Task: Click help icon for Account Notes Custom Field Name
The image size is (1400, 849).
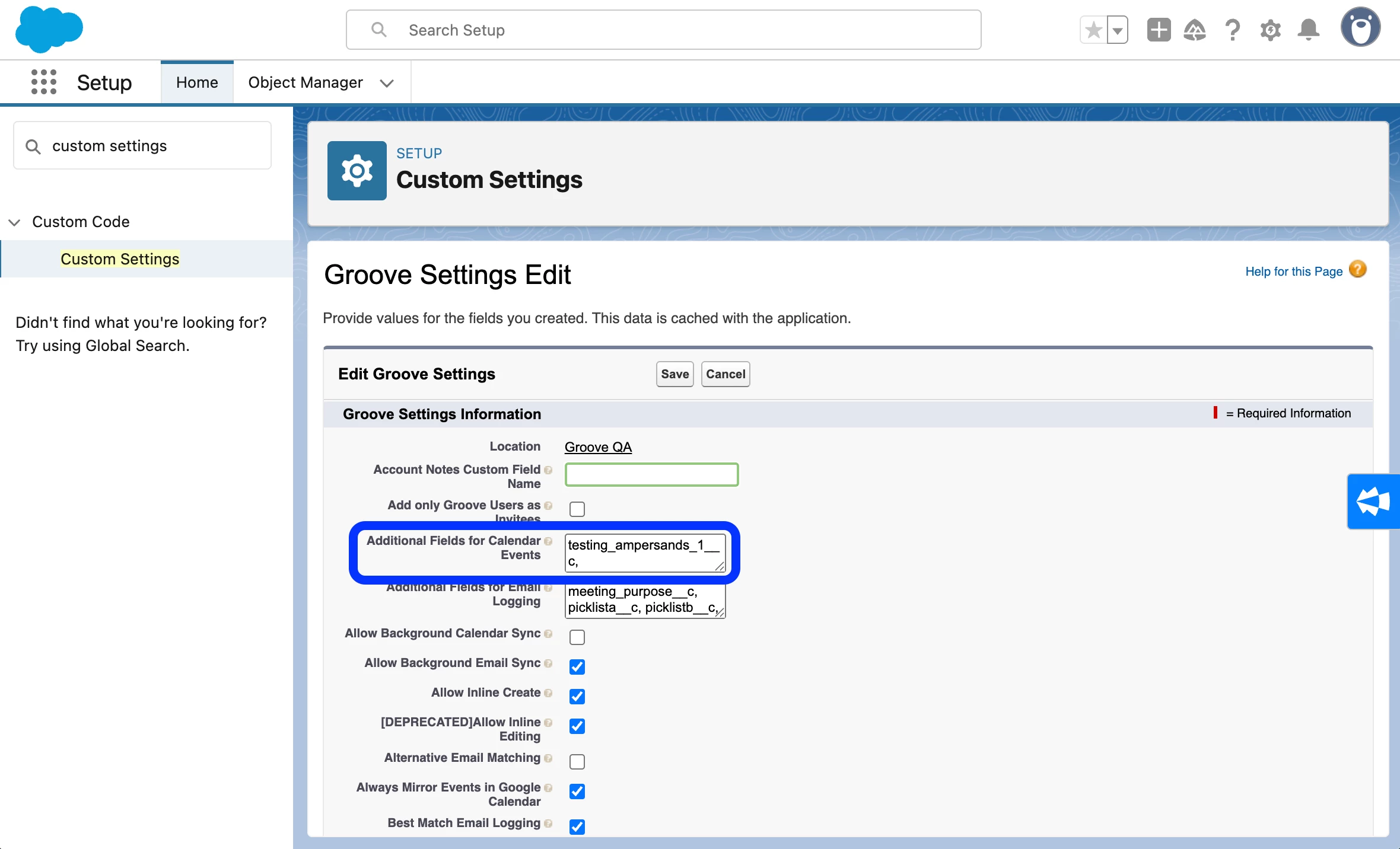Action: click(x=548, y=470)
